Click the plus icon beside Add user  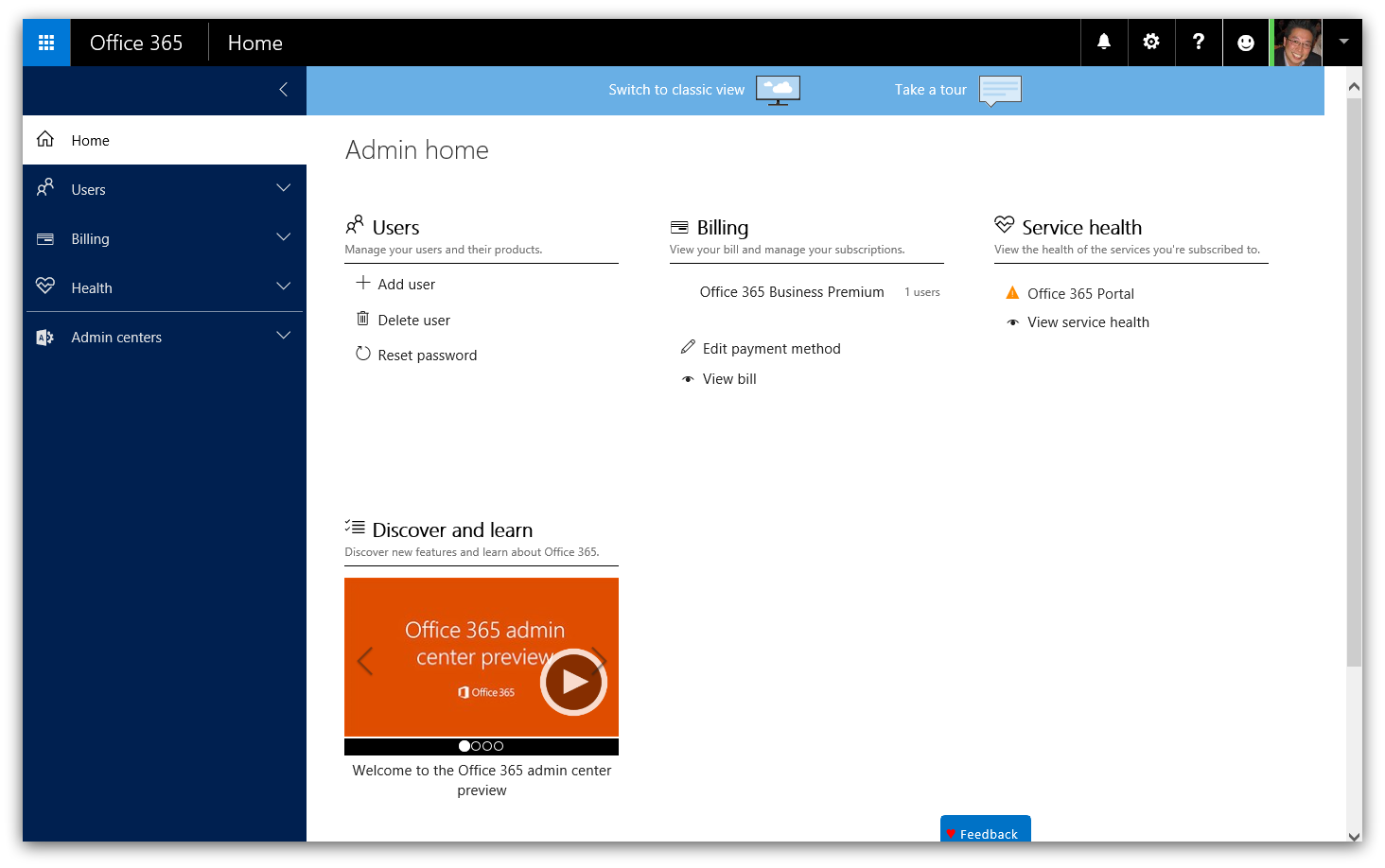coord(362,283)
